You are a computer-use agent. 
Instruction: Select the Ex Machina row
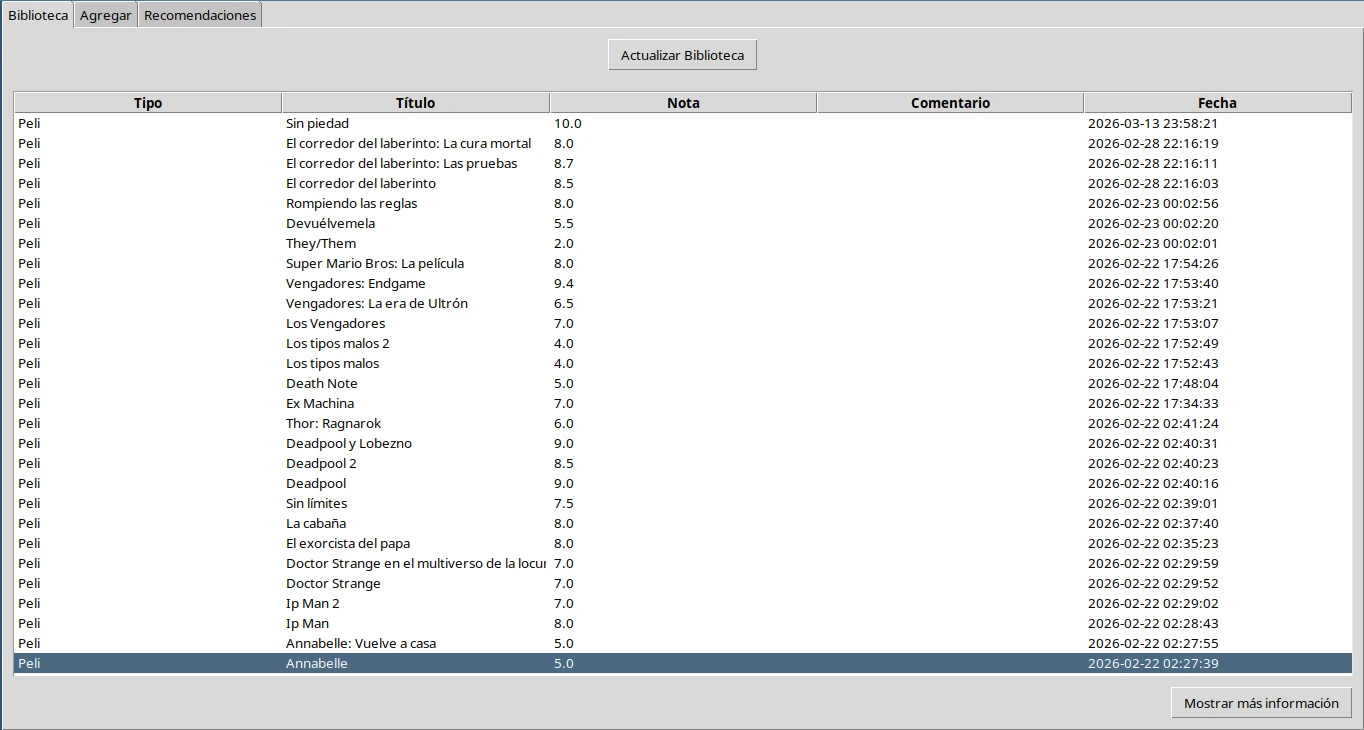click(320, 404)
